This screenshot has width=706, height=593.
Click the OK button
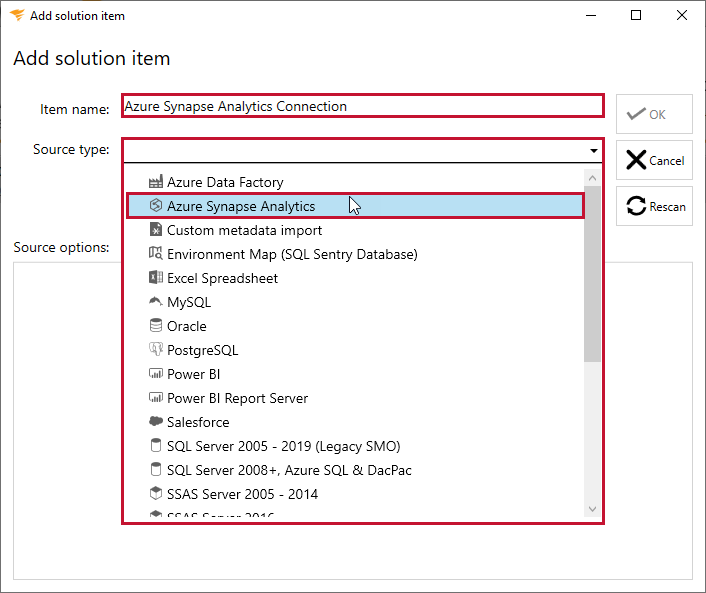pyautogui.click(x=654, y=114)
